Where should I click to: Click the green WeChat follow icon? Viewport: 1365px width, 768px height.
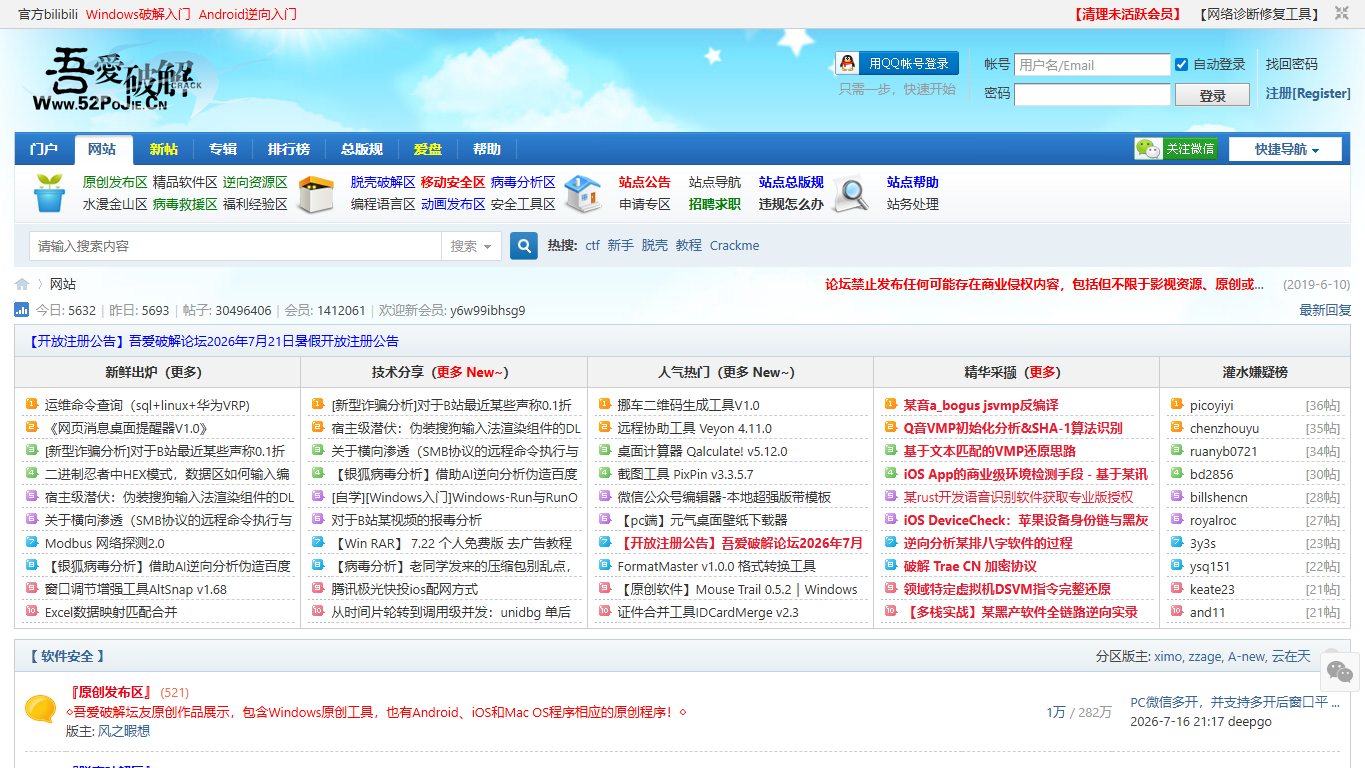coord(1148,149)
